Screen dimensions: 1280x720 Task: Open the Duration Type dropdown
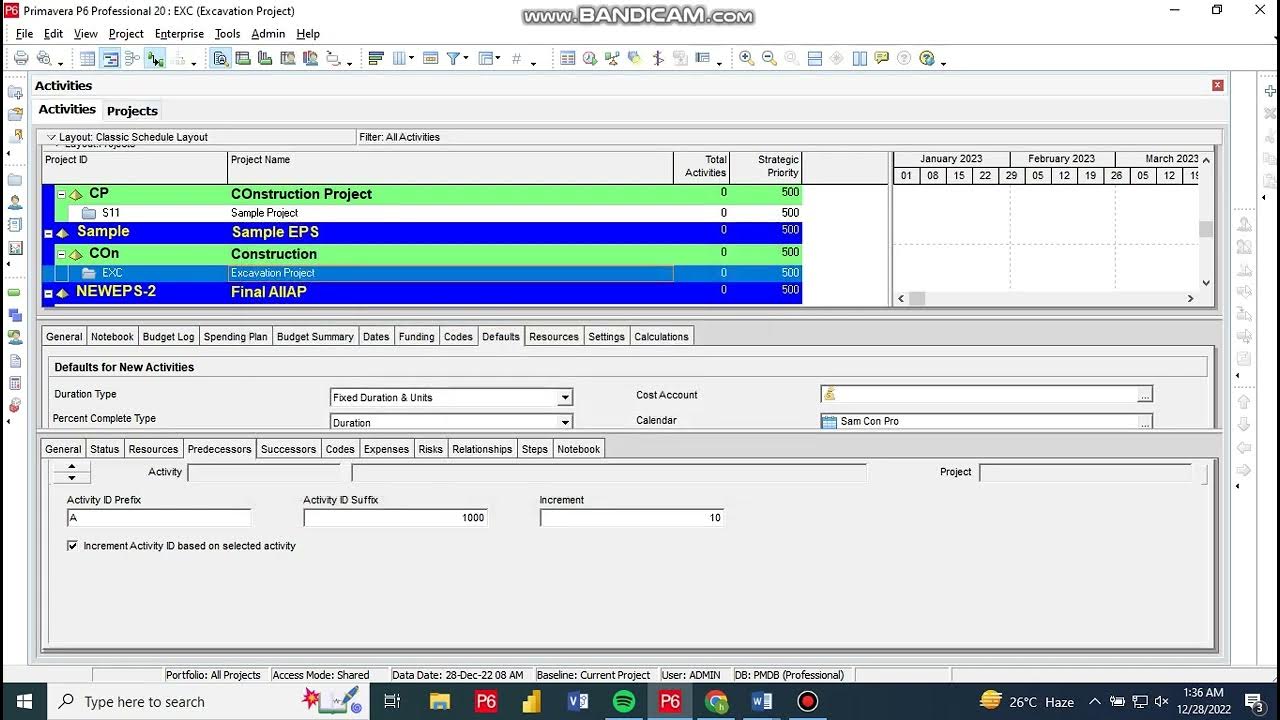pyautogui.click(x=565, y=398)
